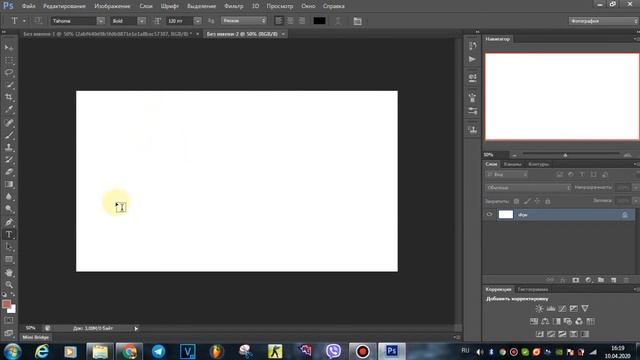640x360 pixels.
Task: Select the Clone Stamp tool
Action: (x=9, y=147)
